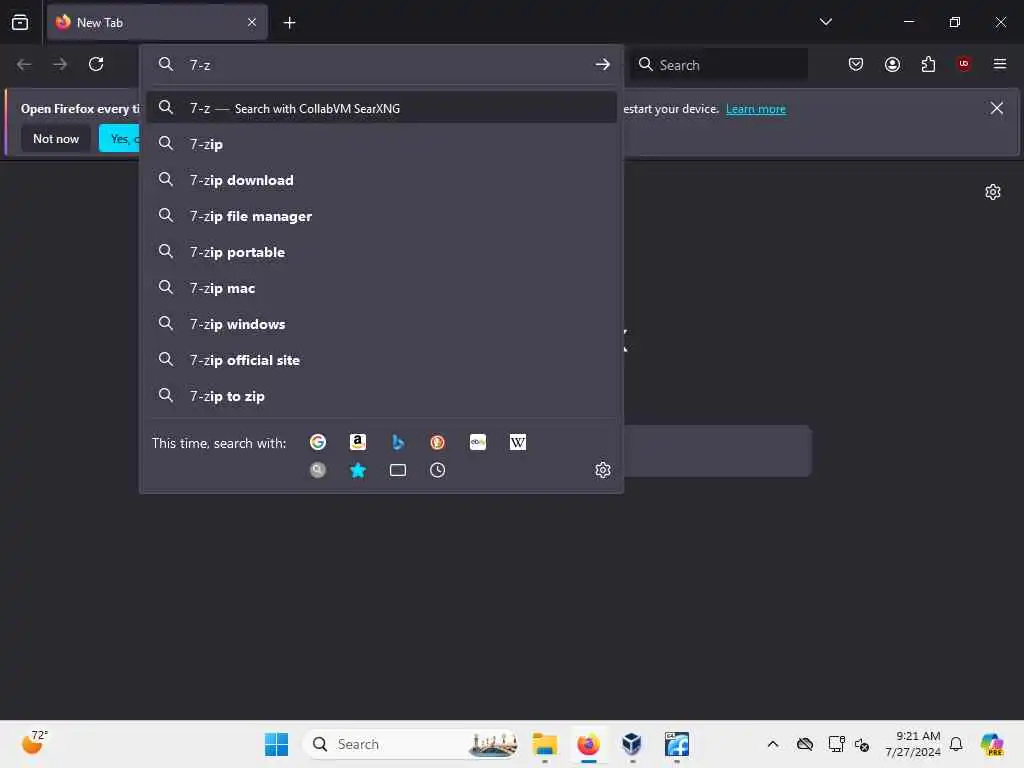Open Copilot preview icon in taskbar
Screen dimensions: 1024x768
pyautogui.click(x=991, y=744)
